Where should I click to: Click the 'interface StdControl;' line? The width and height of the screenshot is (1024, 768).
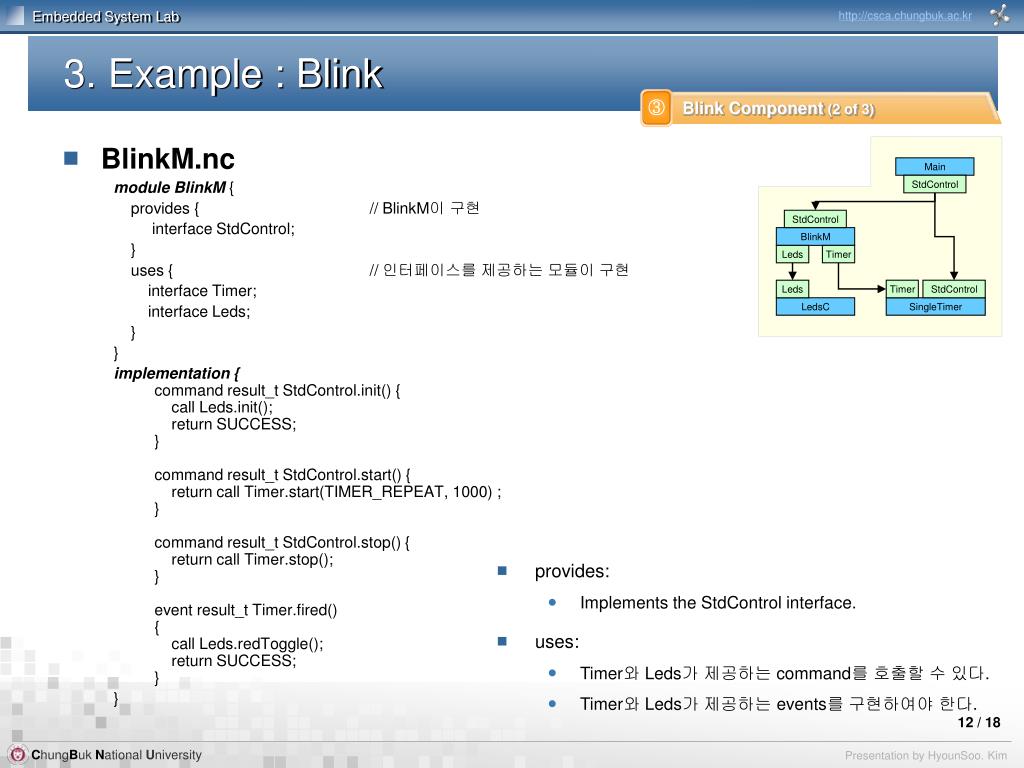[223, 229]
